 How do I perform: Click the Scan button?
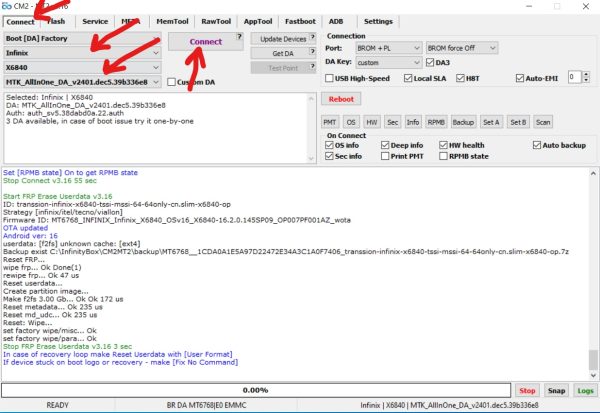[x=543, y=122]
